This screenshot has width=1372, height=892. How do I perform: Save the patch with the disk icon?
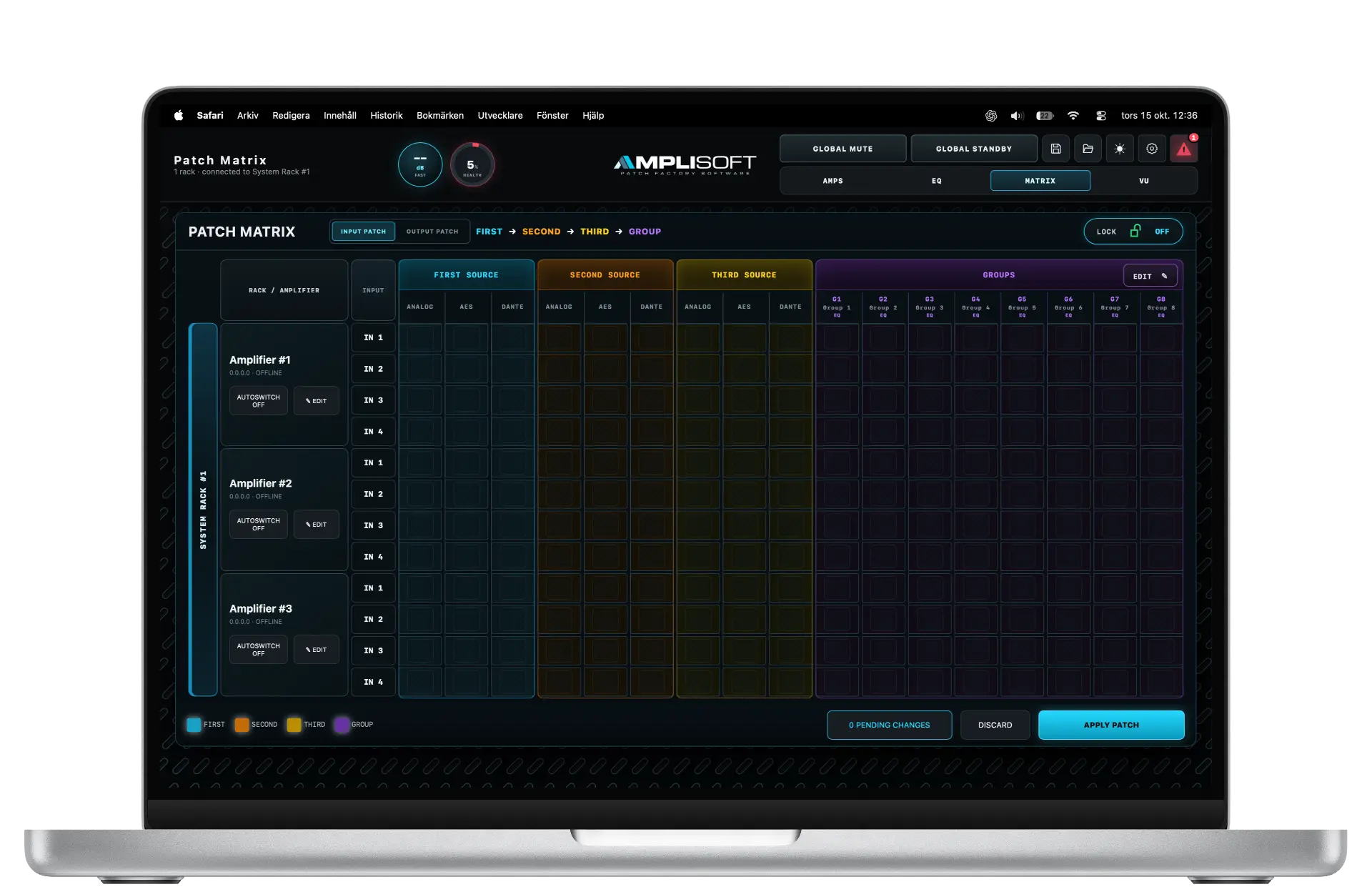[1055, 149]
